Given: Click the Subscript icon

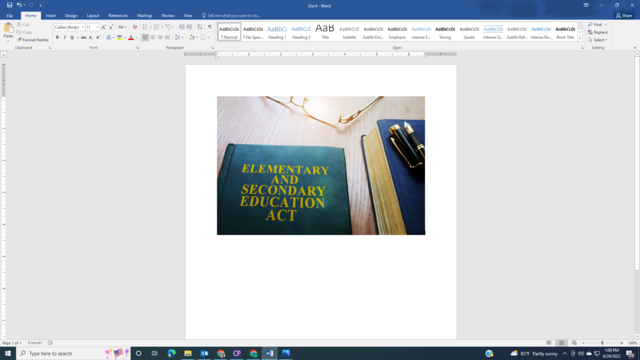Looking at the screenshot, I should pyautogui.click(x=91, y=38).
